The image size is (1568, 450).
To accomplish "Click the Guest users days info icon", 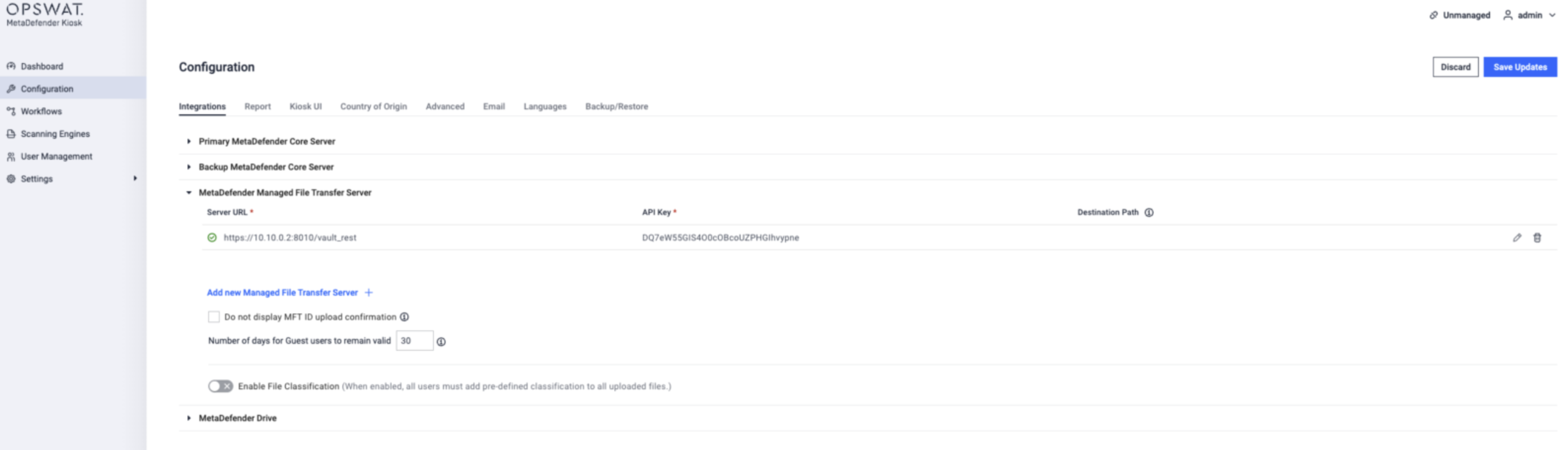I will [441, 342].
